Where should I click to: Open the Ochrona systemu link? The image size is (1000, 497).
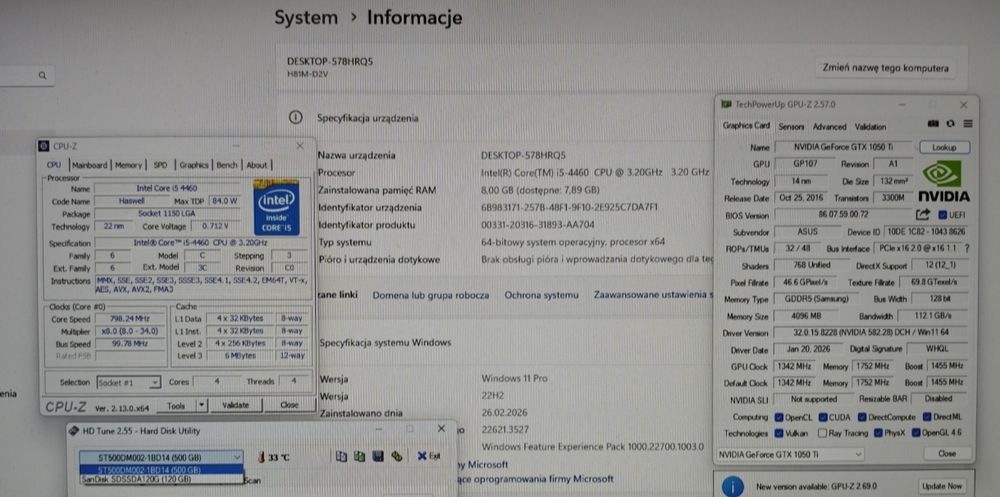click(x=541, y=295)
